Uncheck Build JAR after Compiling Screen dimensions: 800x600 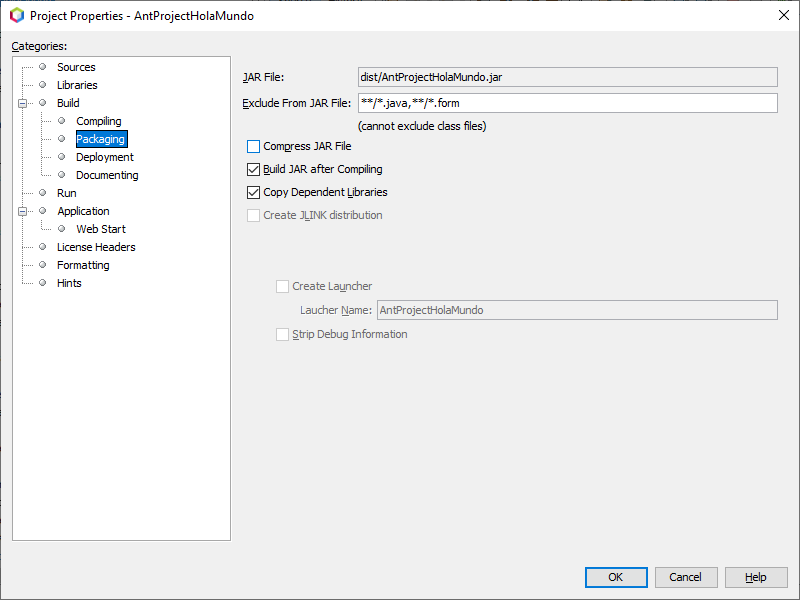[253, 170]
